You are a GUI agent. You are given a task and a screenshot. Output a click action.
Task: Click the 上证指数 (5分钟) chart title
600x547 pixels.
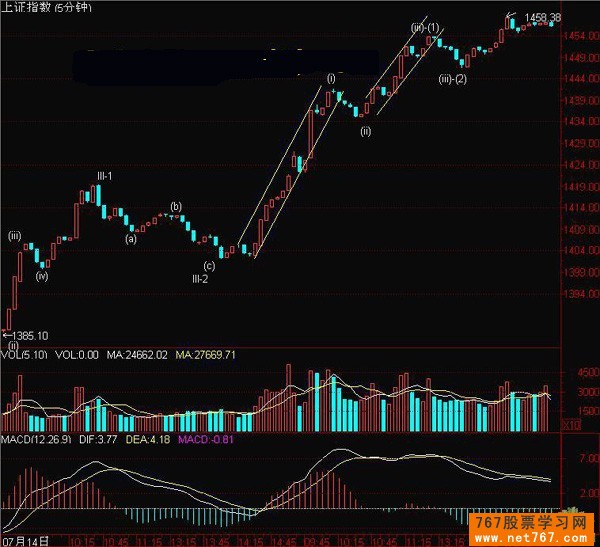tap(46, 7)
